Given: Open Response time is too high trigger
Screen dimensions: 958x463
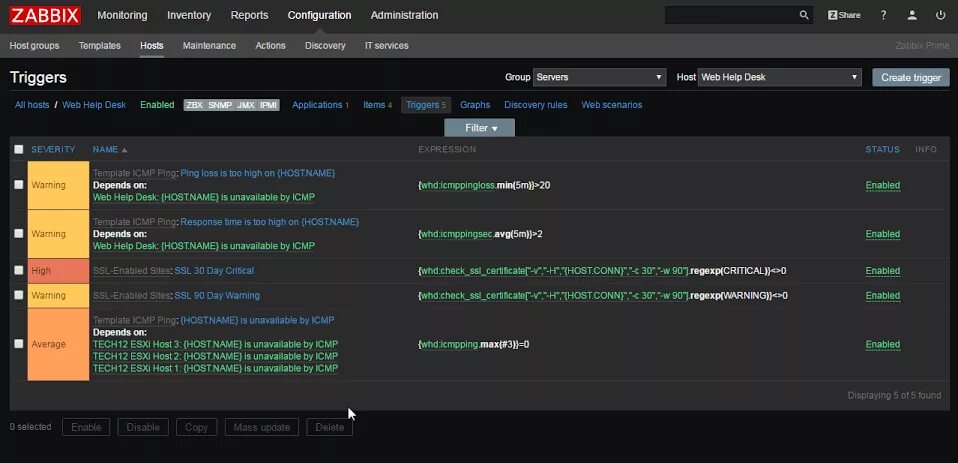Looking at the screenshot, I should [x=269, y=222].
